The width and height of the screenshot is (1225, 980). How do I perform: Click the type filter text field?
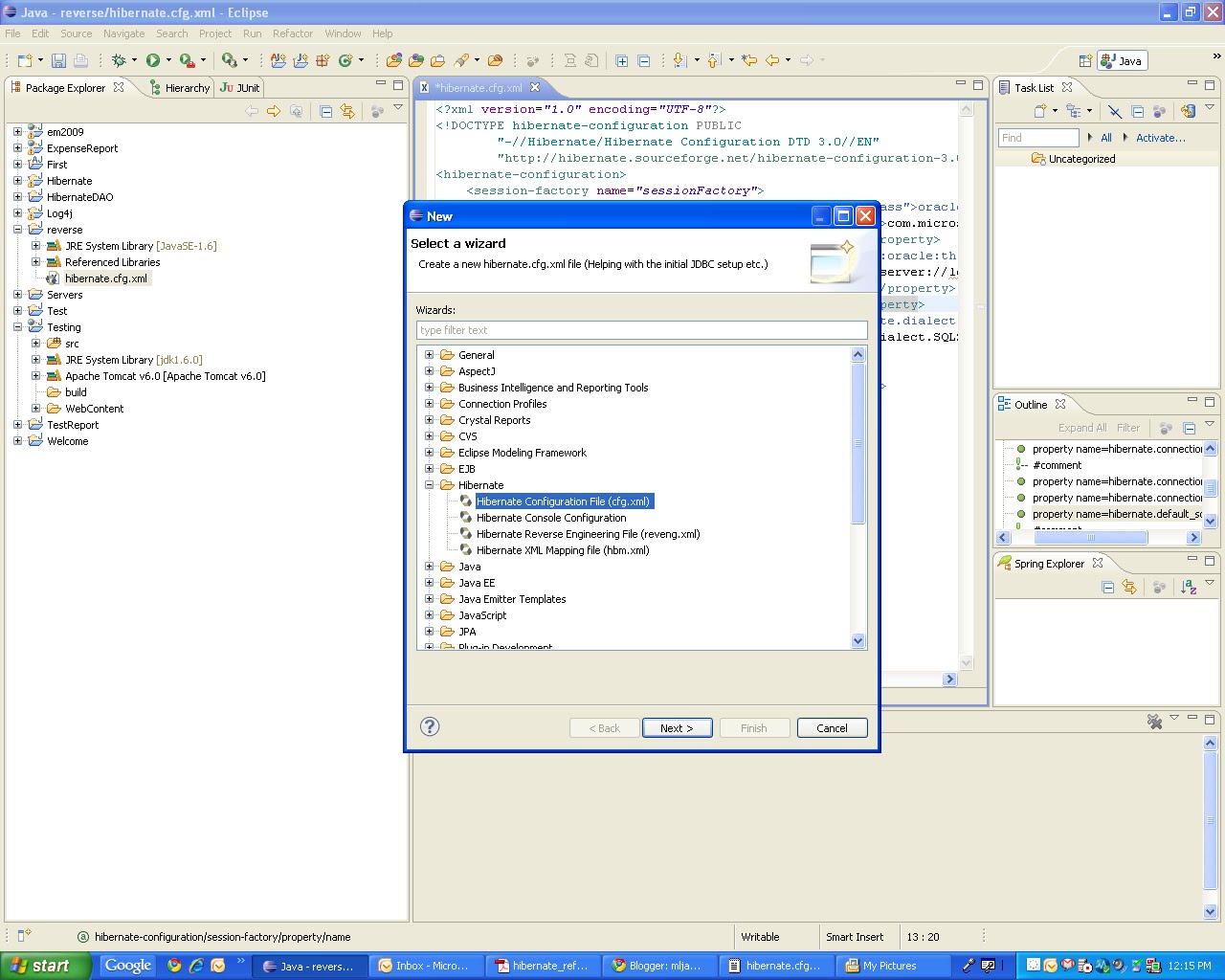click(x=641, y=330)
